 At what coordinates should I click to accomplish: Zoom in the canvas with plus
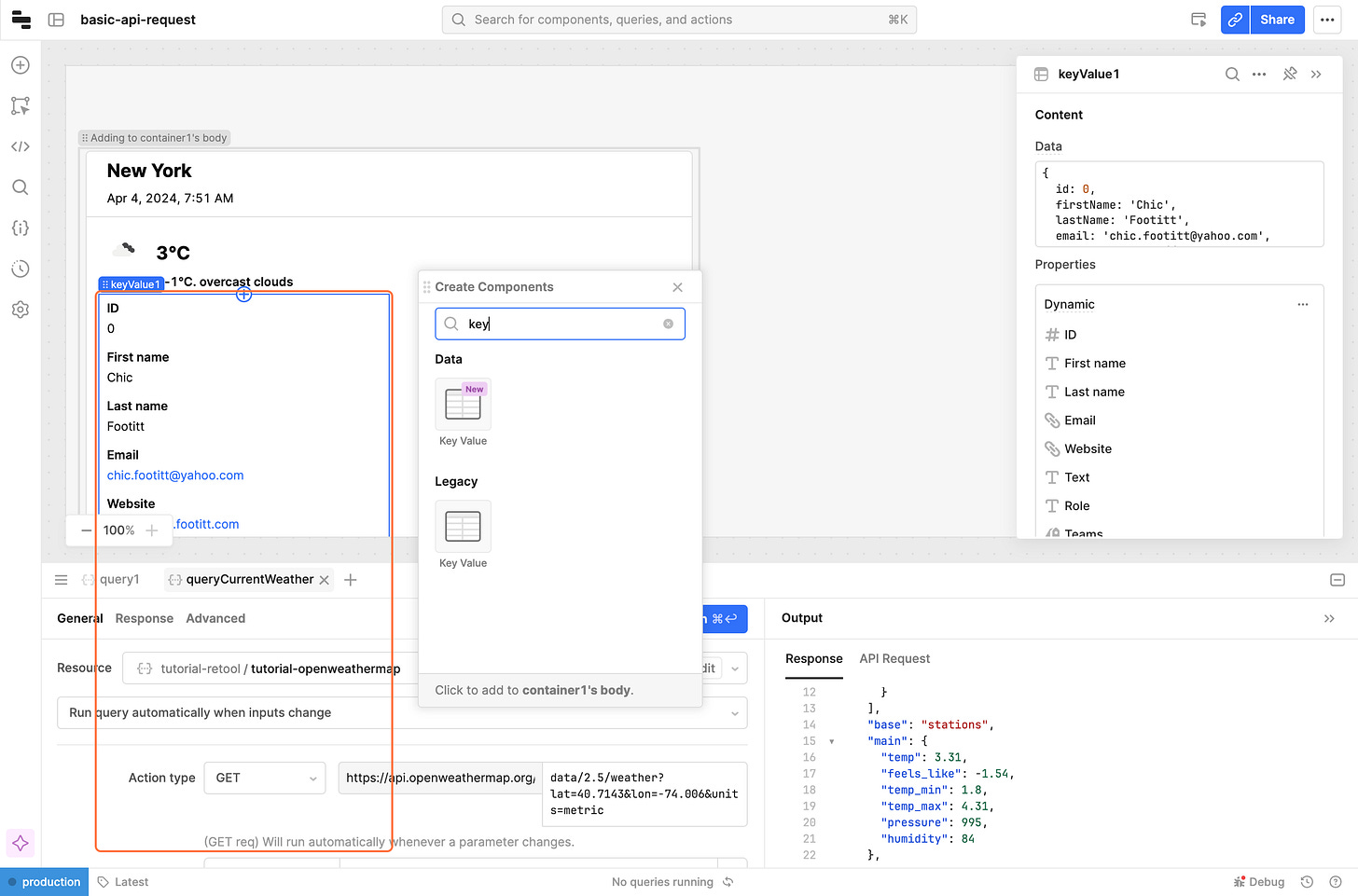(x=152, y=531)
